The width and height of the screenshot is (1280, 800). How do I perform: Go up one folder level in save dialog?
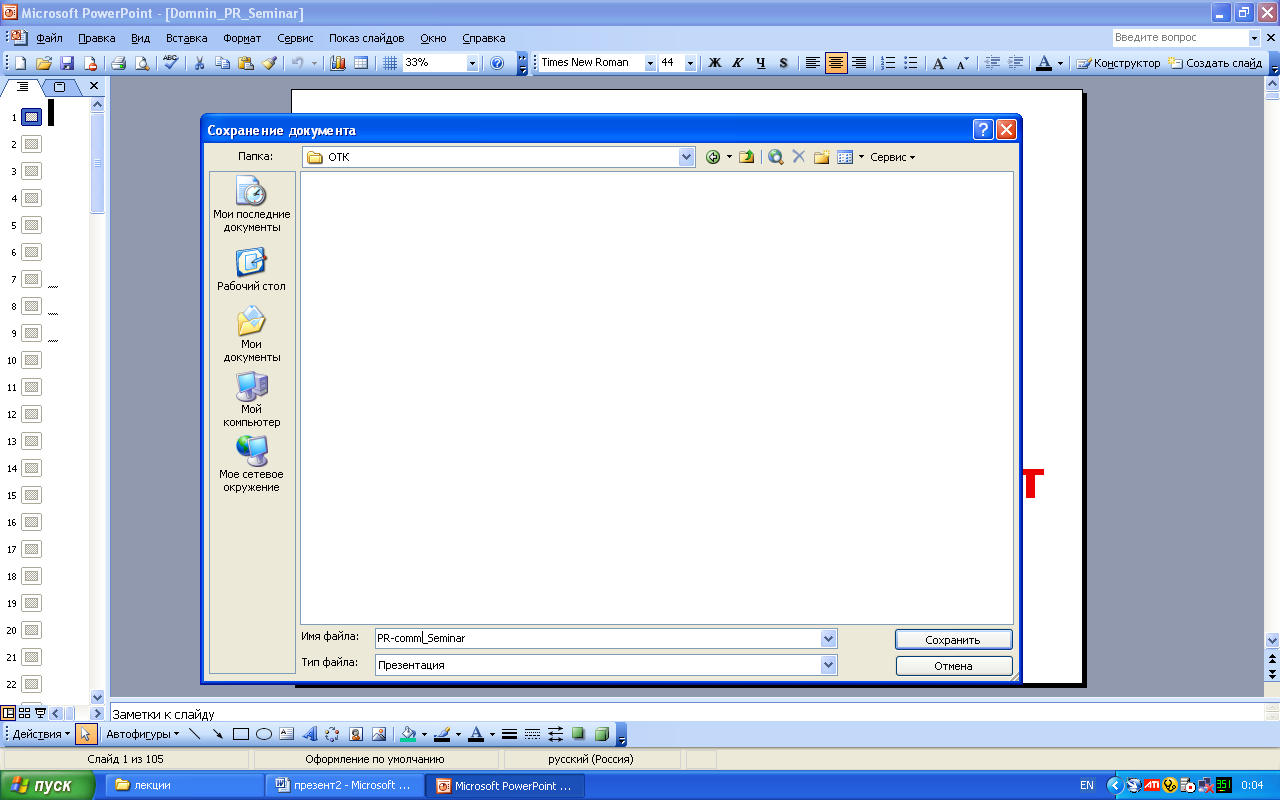tap(746, 157)
